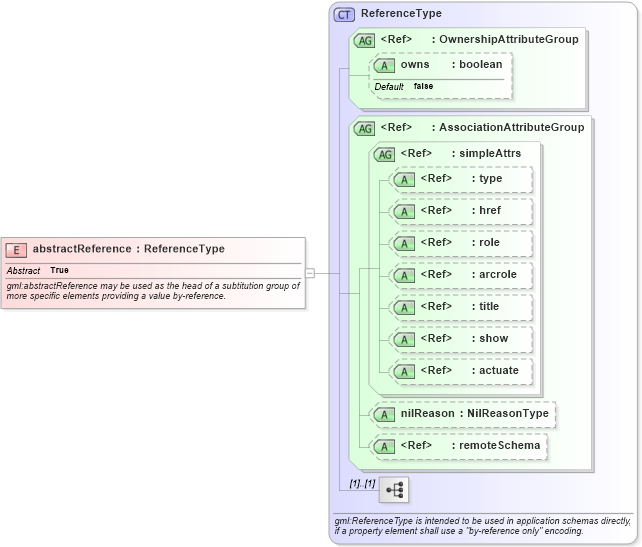Select the ReferenceType complex type title
The height and width of the screenshot is (547, 642).
pyautogui.click(x=401, y=14)
